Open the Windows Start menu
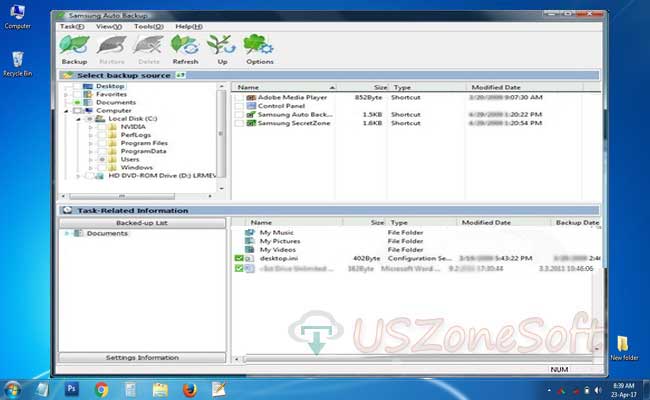 (12, 390)
